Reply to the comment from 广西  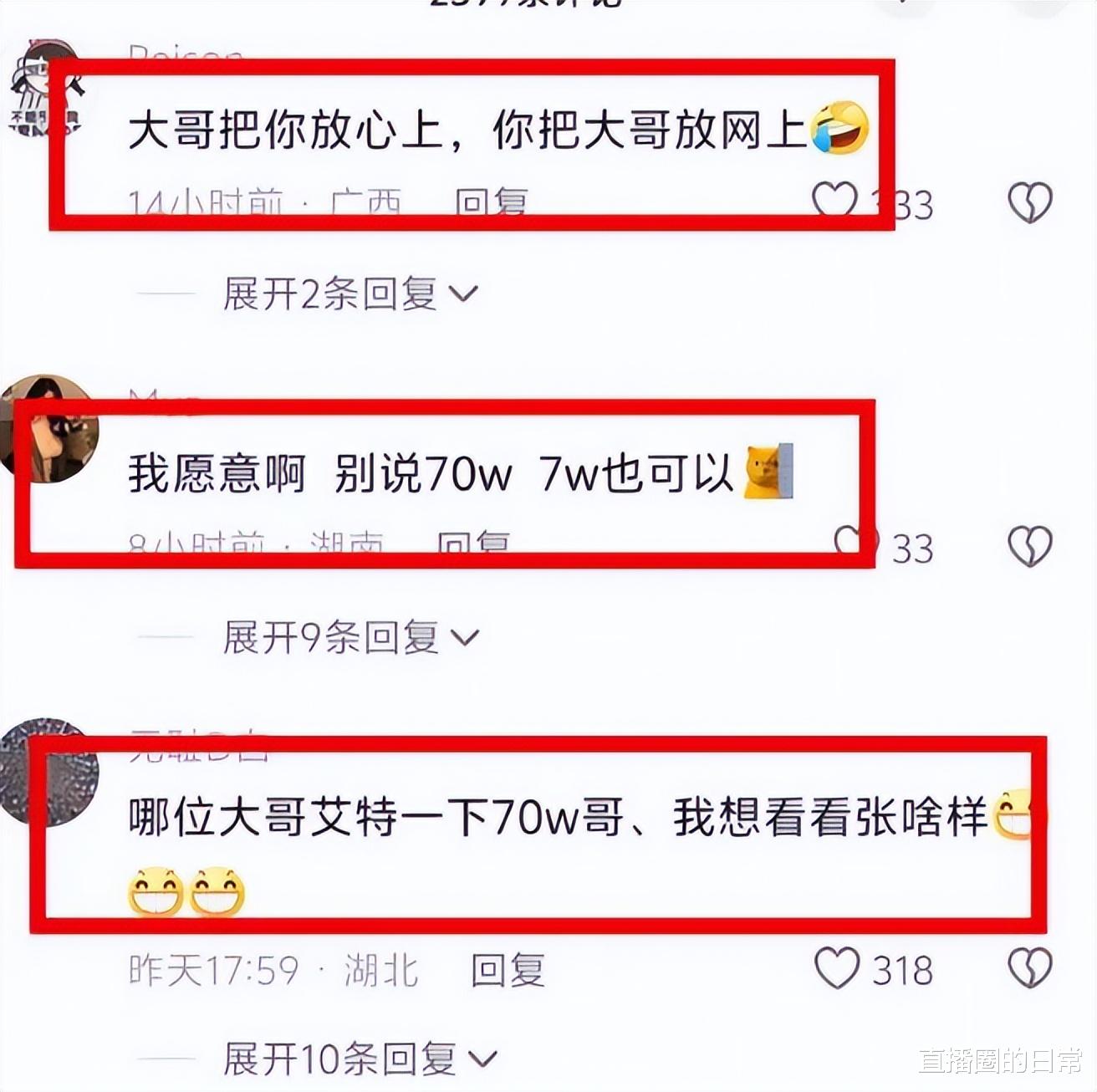[492, 202]
